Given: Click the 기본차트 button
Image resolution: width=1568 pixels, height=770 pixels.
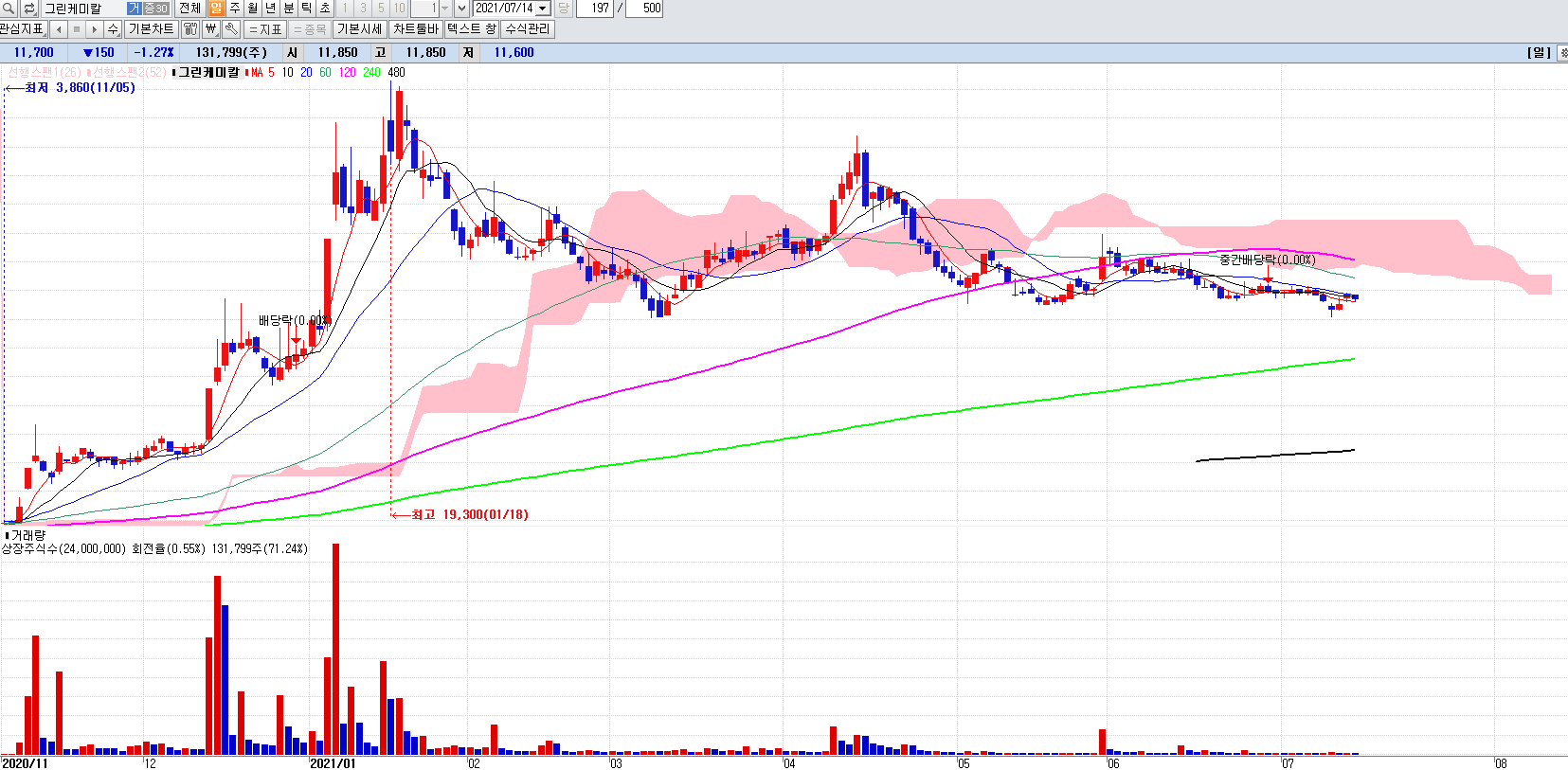Looking at the screenshot, I should coord(151,29).
